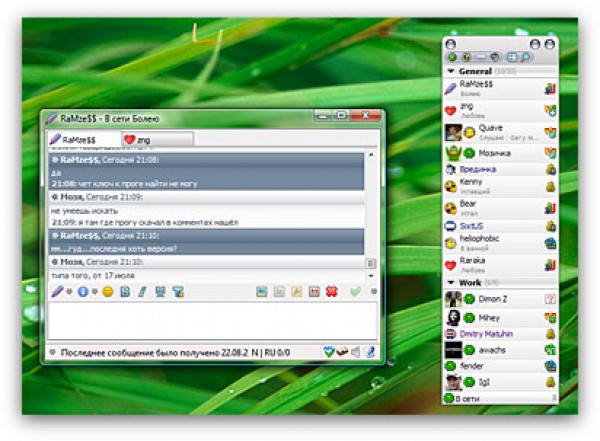Switch to the zng chat tab
This screenshot has width=600, height=441.
pos(158,140)
